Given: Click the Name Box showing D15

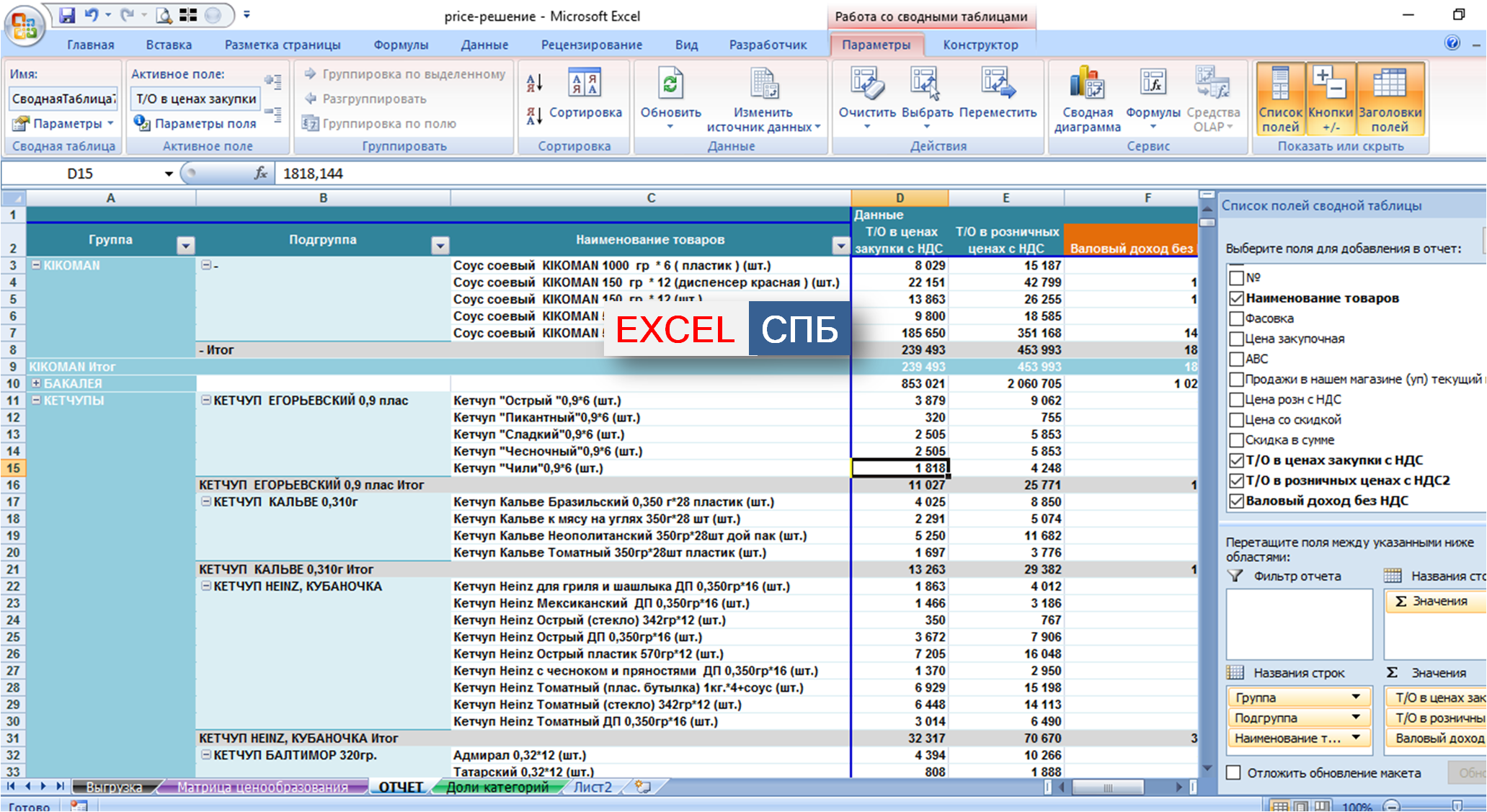Looking at the screenshot, I should (81, 174).
